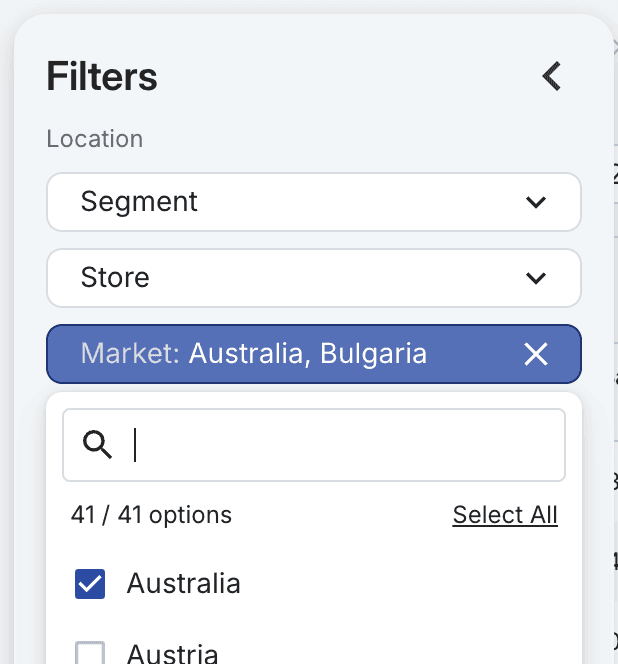Click the magnifying glass search icon
This screenshot has height=664, width=618.
coord(97,445)
